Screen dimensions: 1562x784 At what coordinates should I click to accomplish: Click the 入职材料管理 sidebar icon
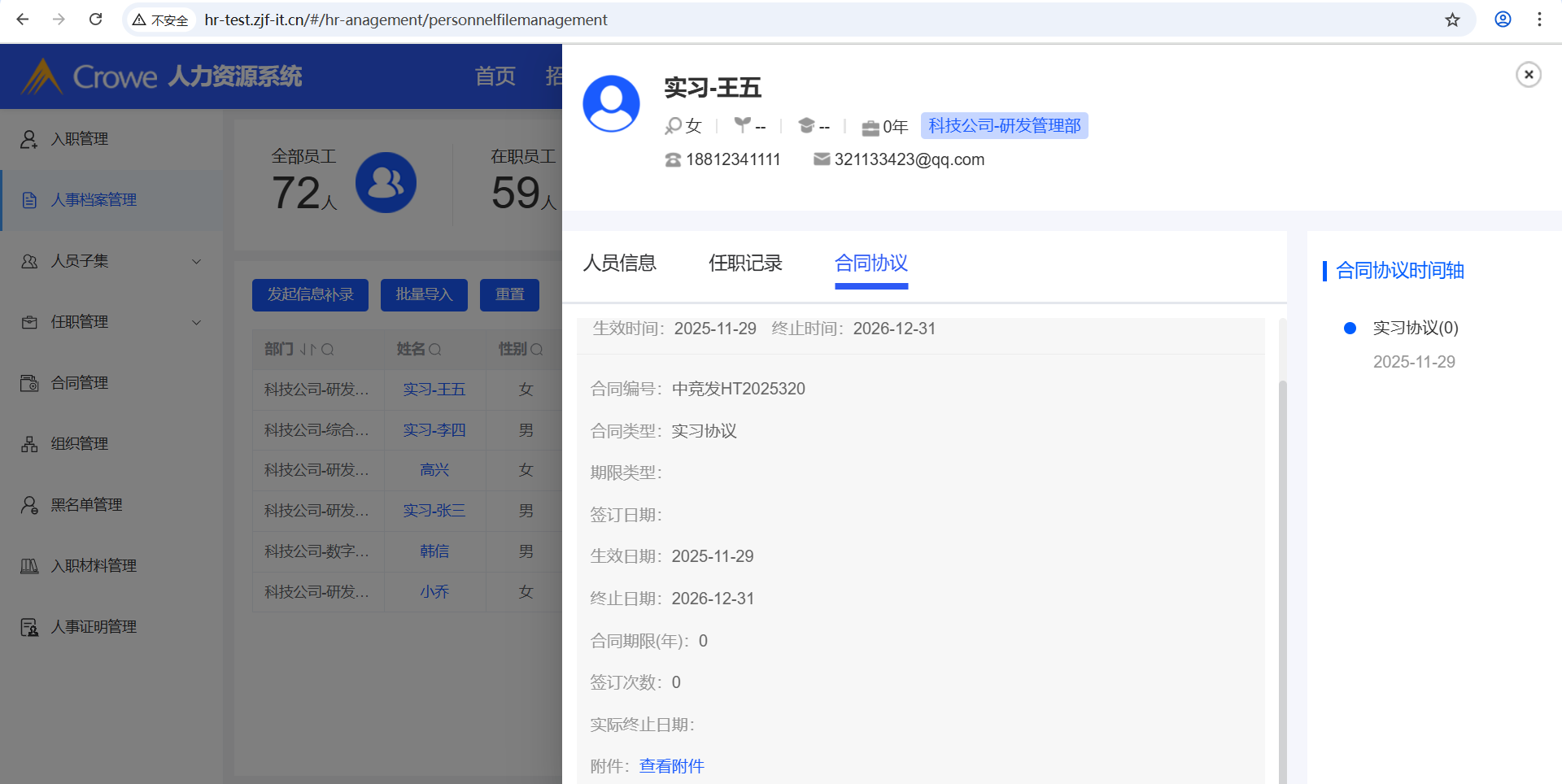(29, 566)
